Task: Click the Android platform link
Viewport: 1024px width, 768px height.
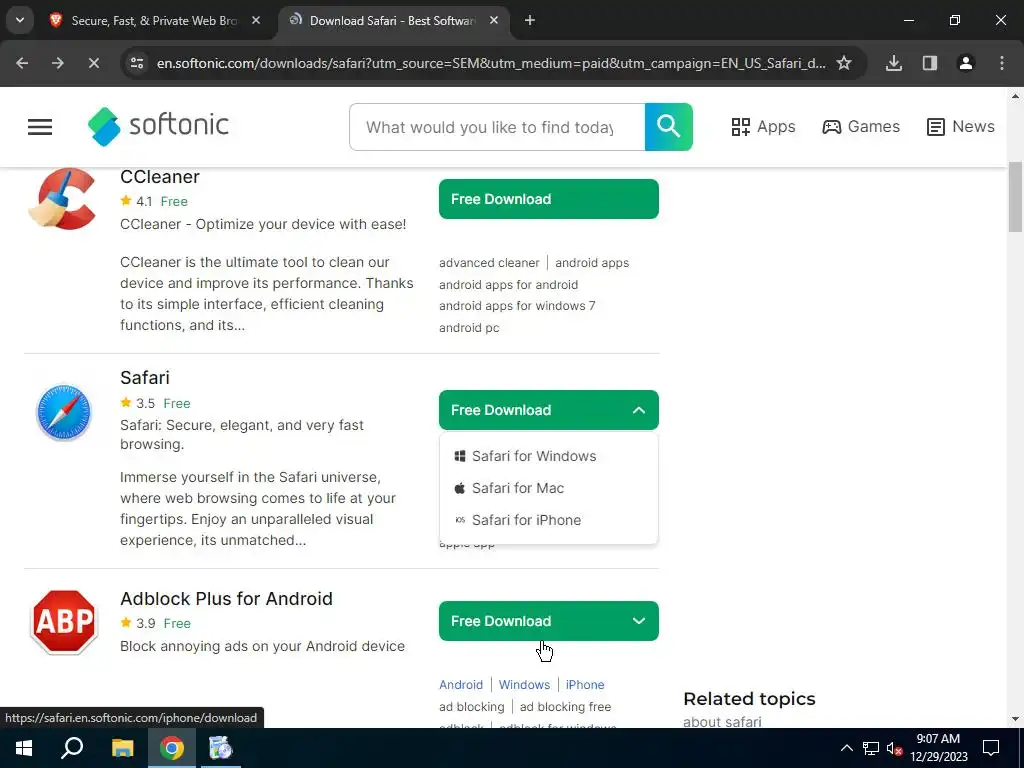Action: coord(461,684)
